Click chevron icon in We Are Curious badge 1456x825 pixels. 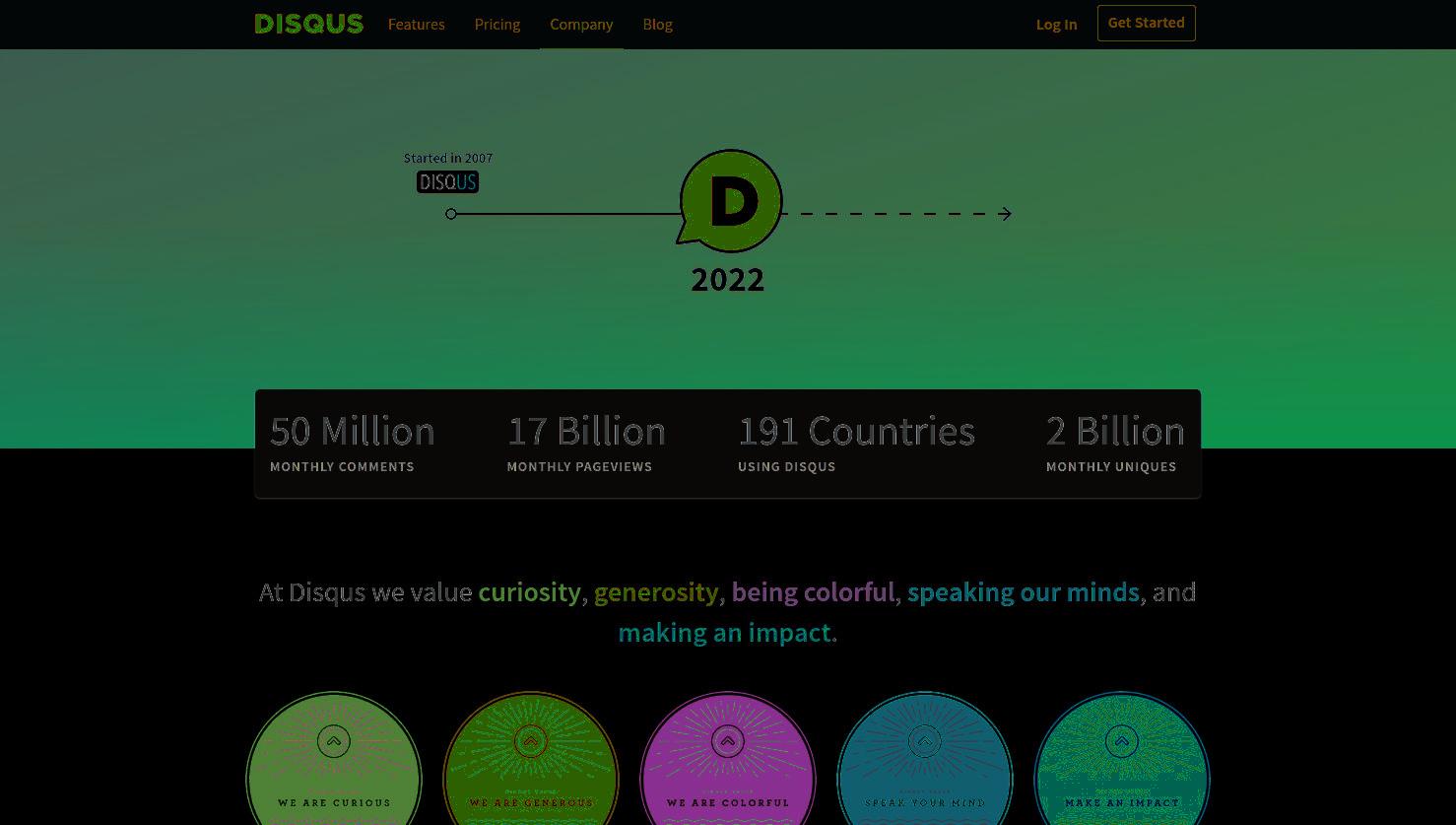pyautogui.click(x=334, y=741)
